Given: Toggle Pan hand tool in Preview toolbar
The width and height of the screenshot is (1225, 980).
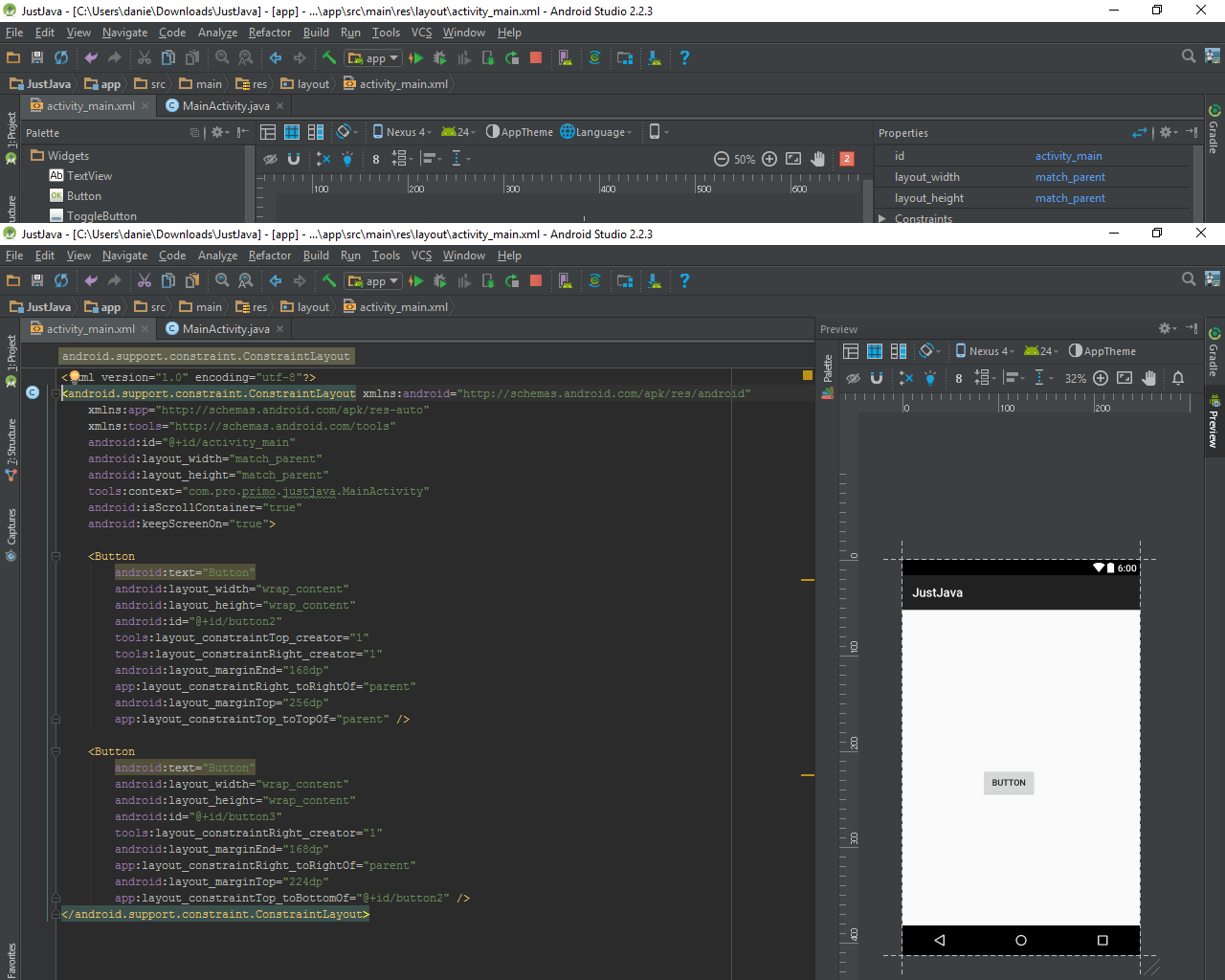Looking at the screenshot, I should 1149,378.
